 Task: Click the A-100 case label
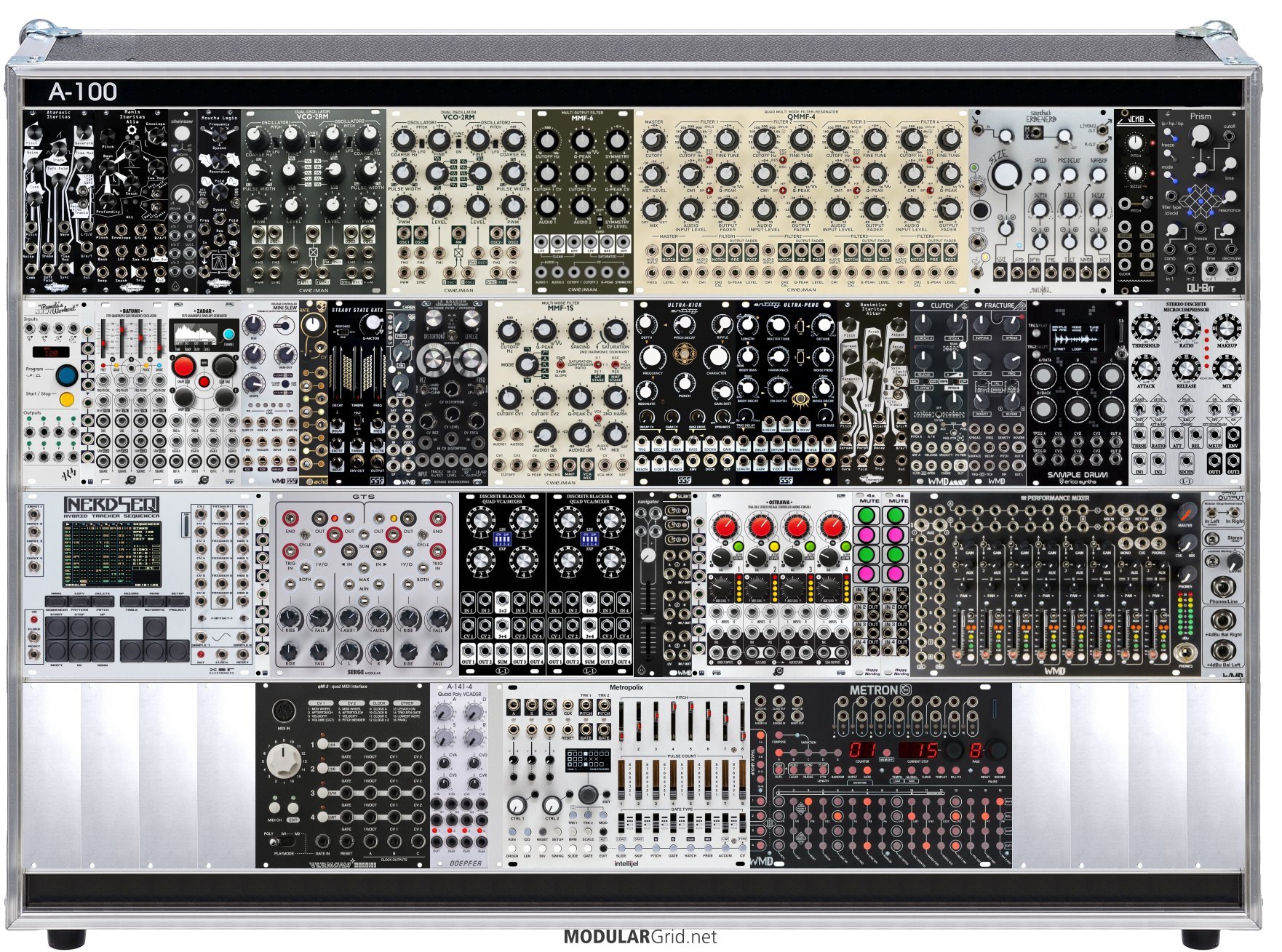[83, 92]
